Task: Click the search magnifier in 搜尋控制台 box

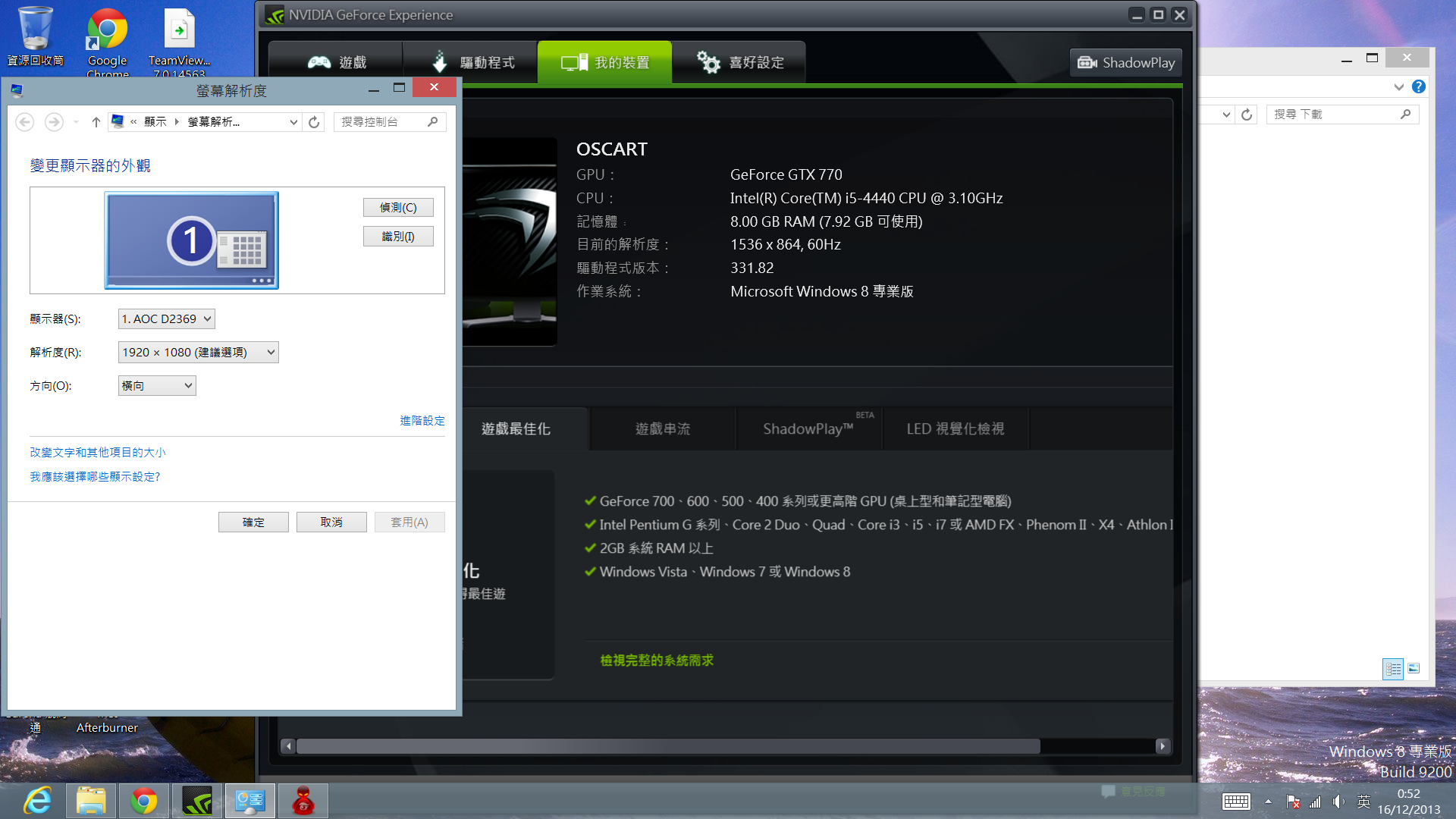Action: [433, 122]
